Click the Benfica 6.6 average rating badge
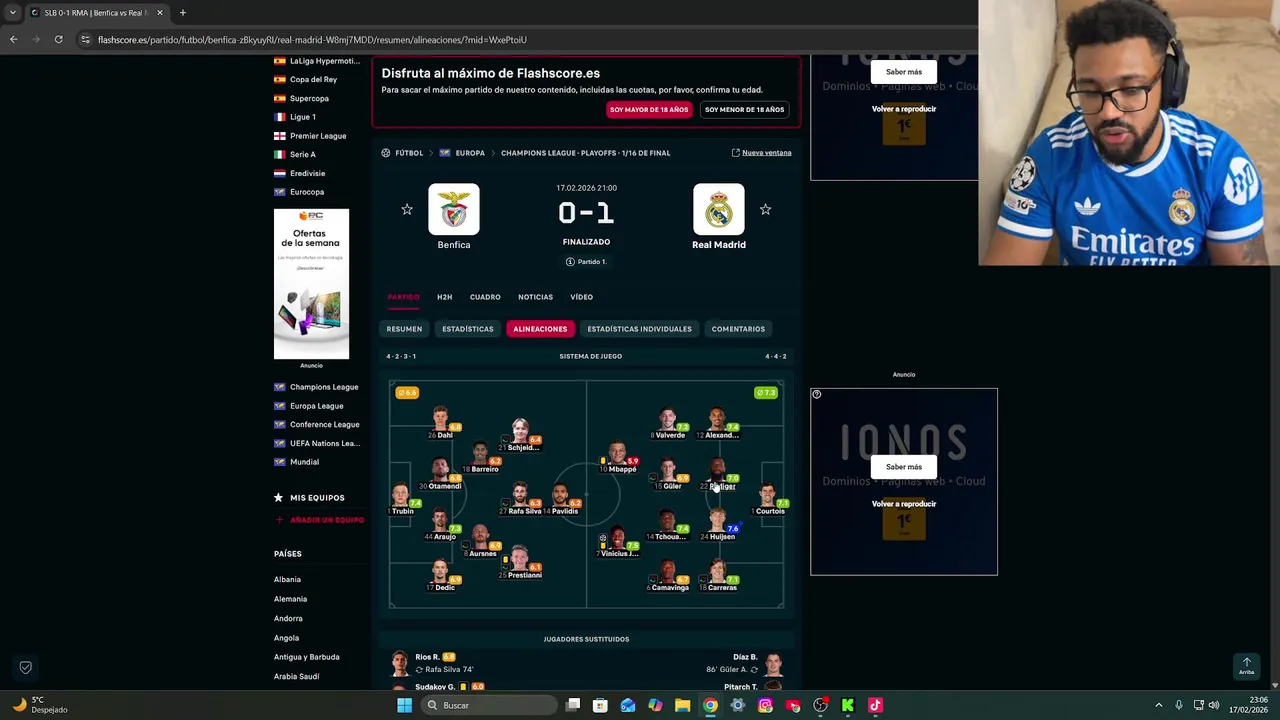This screenshot has height=720, width=1280. (x=407, y=393)
